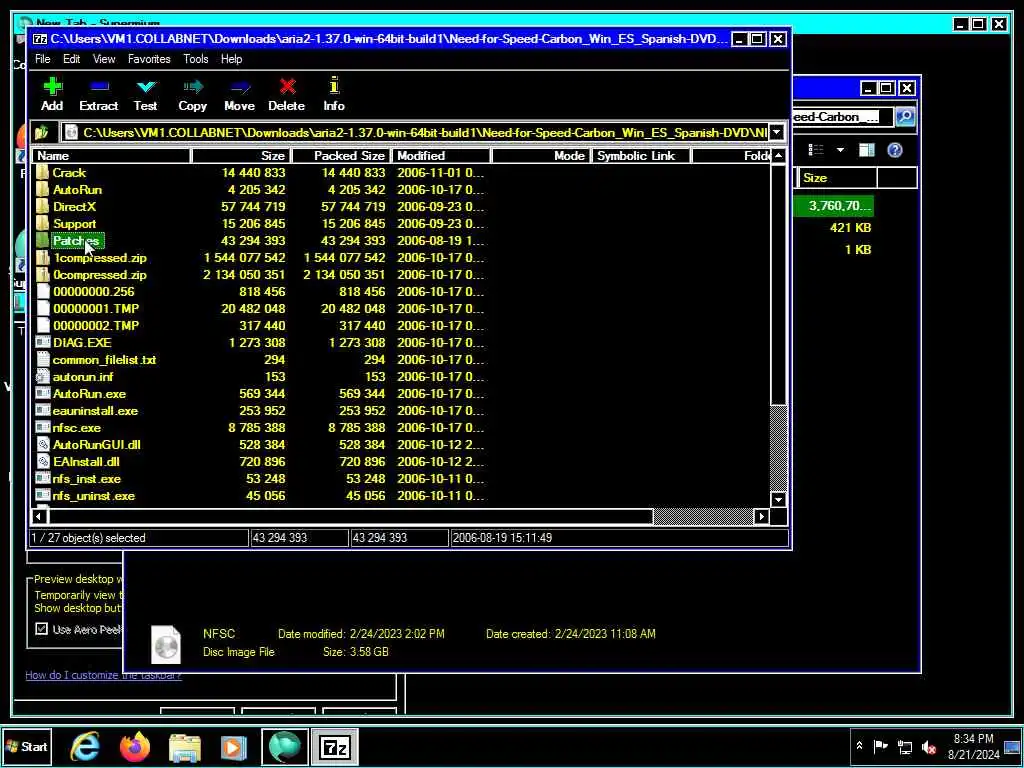The image size is (1024, 768).
Task: Open the view options dropdown arrow in Explorer
Action: coord(840,150)
